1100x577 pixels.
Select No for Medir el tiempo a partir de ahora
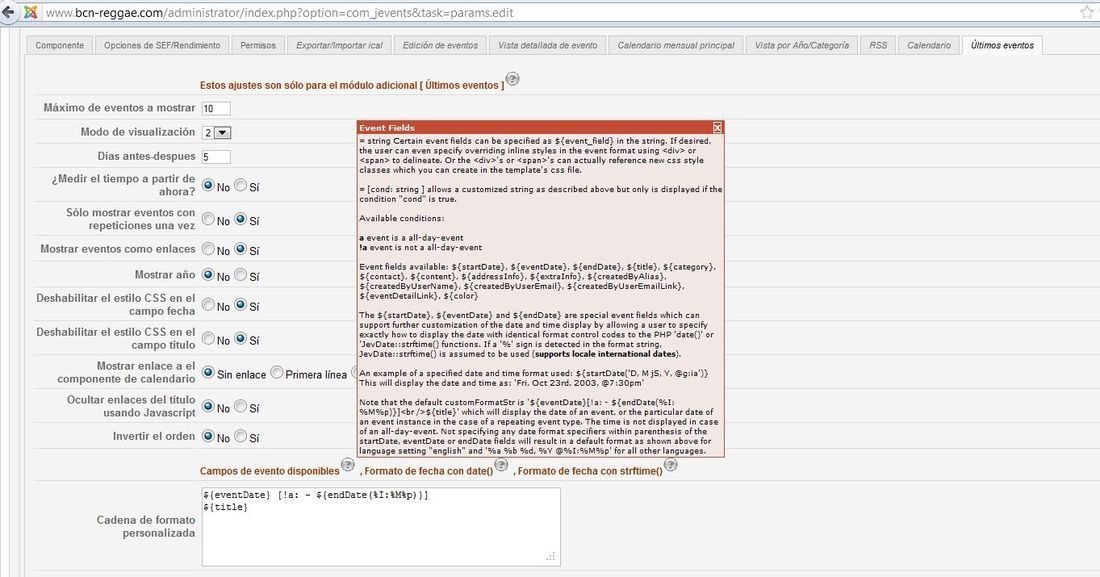(x=208, y=185)
